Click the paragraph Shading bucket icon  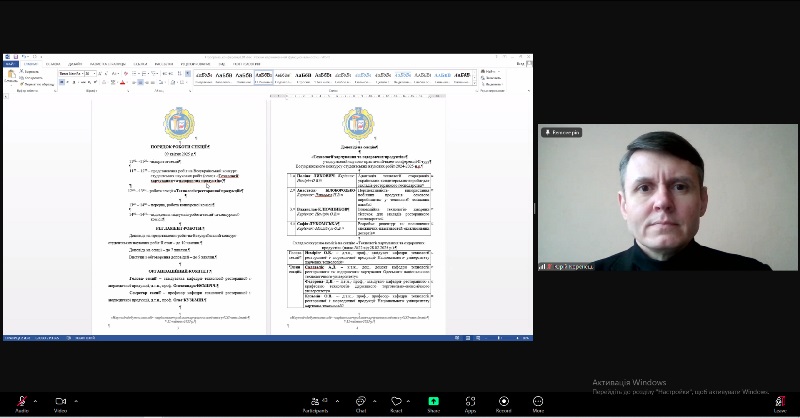point(173,82)
